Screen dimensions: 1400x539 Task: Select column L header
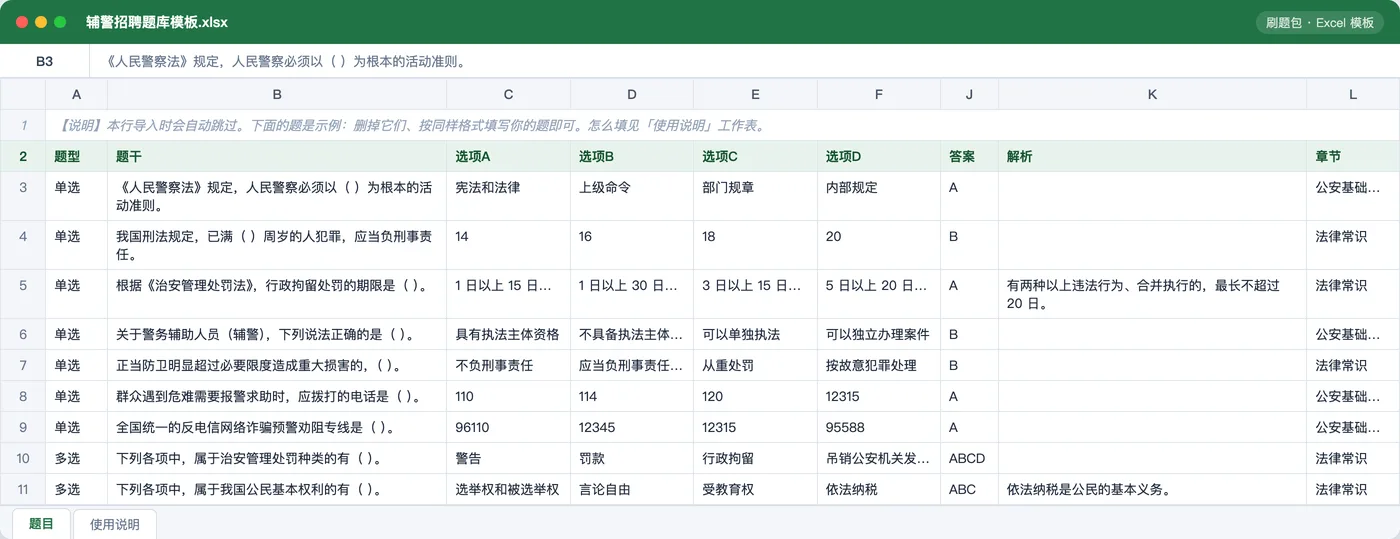click(x=1353, y=94)
